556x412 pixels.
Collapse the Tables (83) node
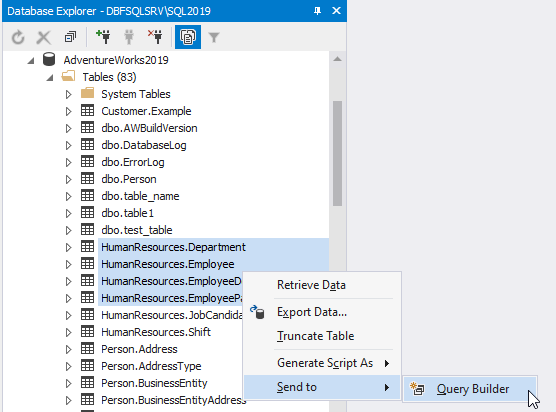[x=50, y=78]
